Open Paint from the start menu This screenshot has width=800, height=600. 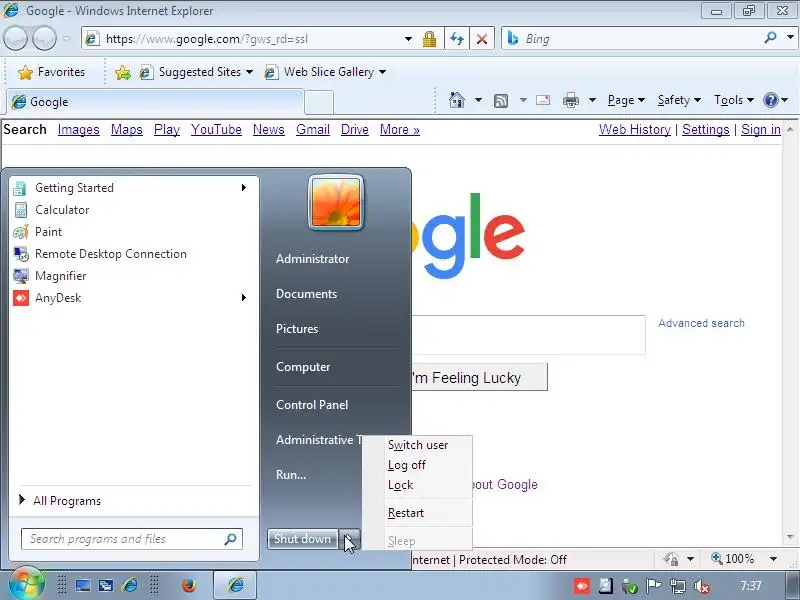pos(132,232)
